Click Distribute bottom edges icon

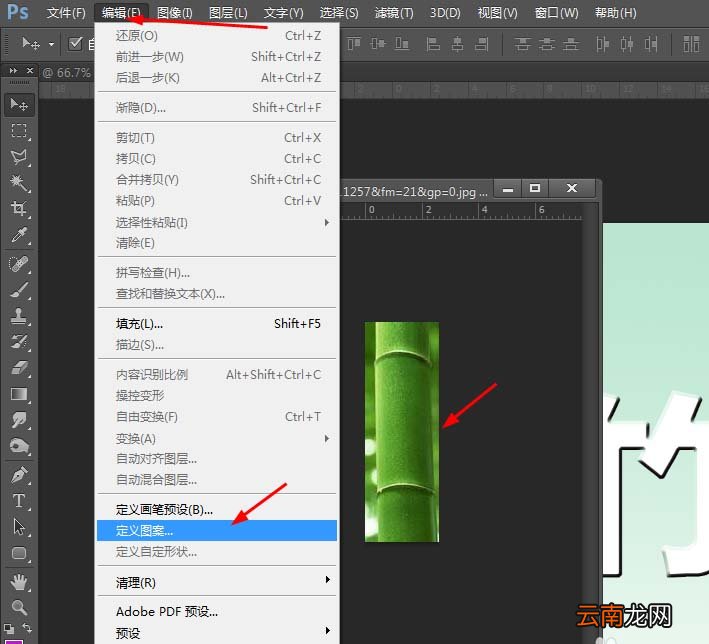pos(571,44)
